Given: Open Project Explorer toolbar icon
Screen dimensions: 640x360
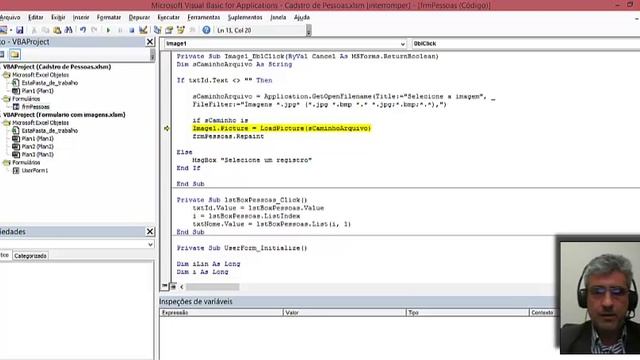Looking at the screenshot, I should coord(157,30).
